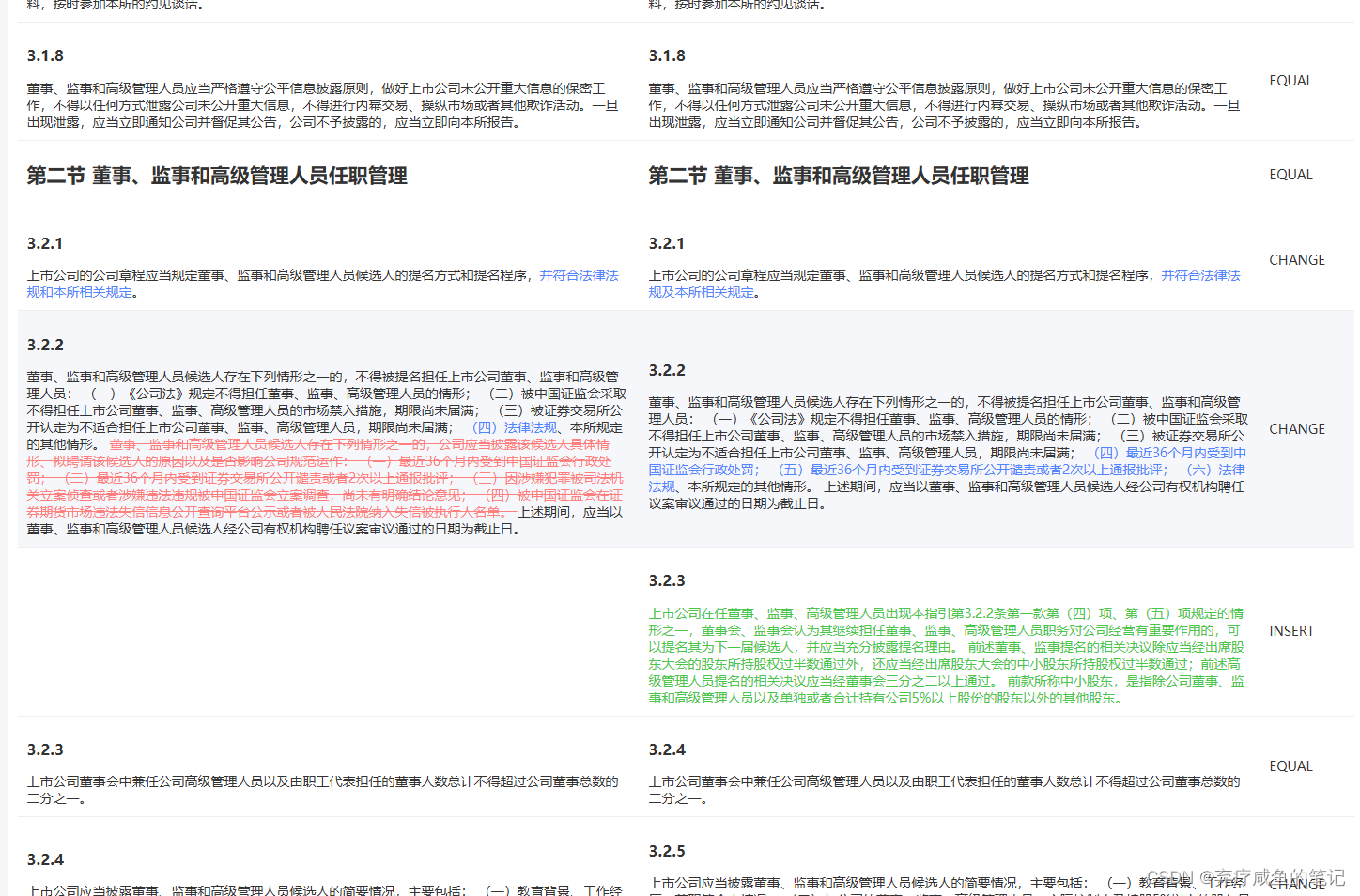The height and width of the screenshot is (896, 1360).
Task: Click left heading 第二节 董事、监事和高级管理人员任职管理
Action: pyautogui.click(x=217, y=176)
